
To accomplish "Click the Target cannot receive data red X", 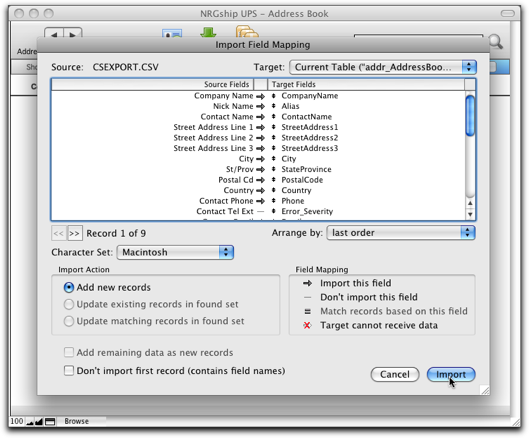I will pos(307,325).
